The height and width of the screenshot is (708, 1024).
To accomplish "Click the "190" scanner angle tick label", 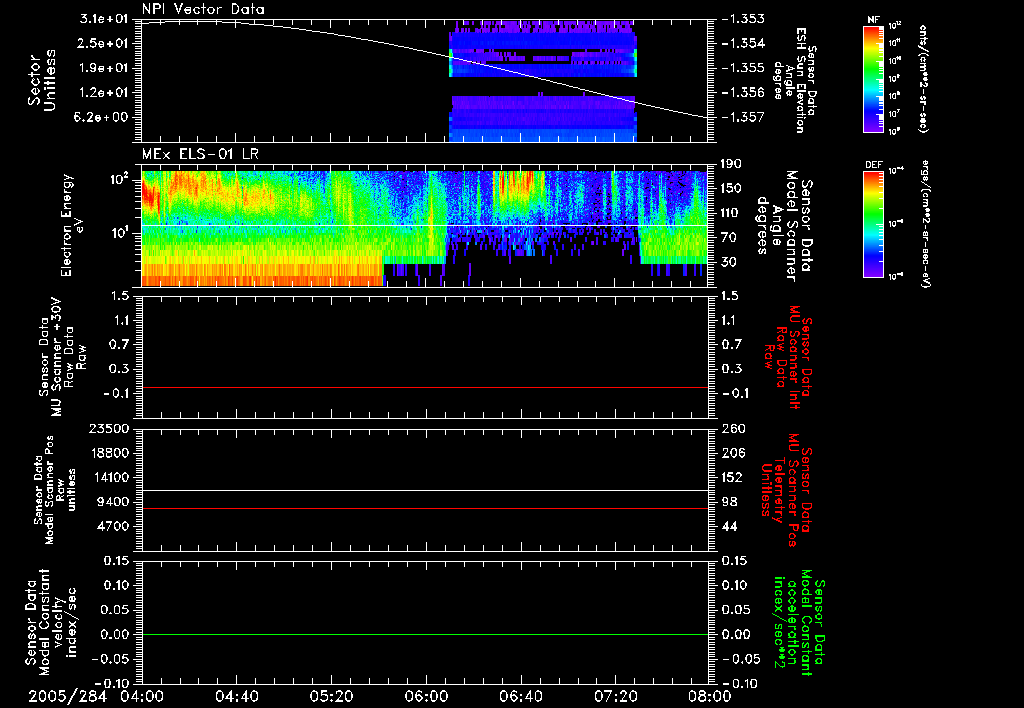I will pos(733,164).
